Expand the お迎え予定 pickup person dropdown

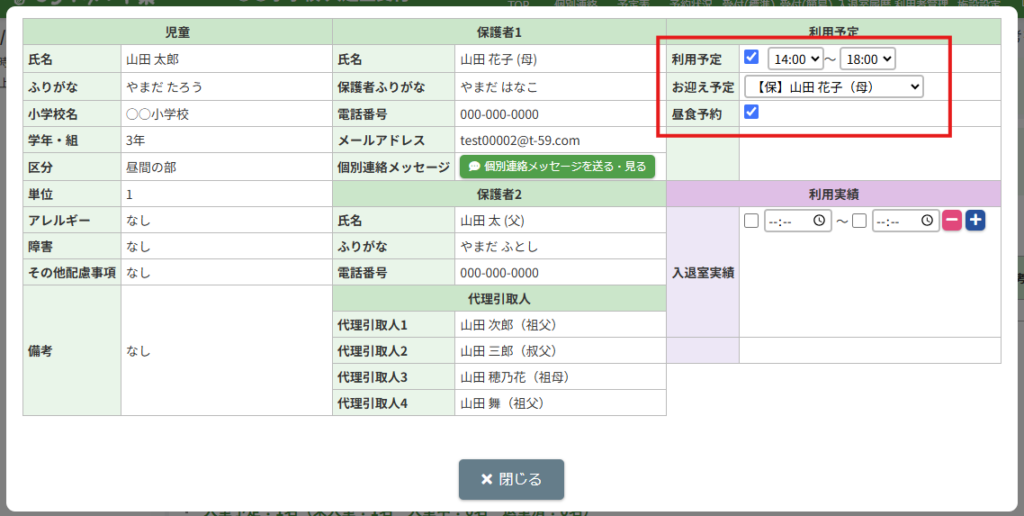tap(834, 87)
